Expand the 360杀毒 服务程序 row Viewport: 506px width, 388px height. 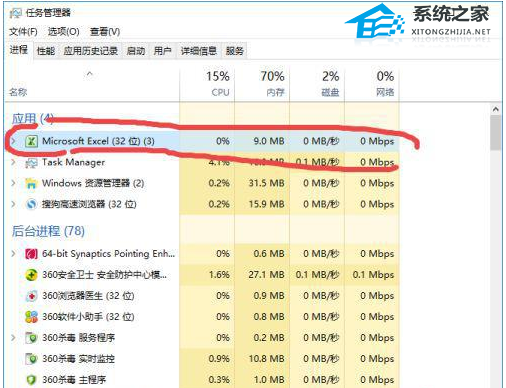click(13, 338)
